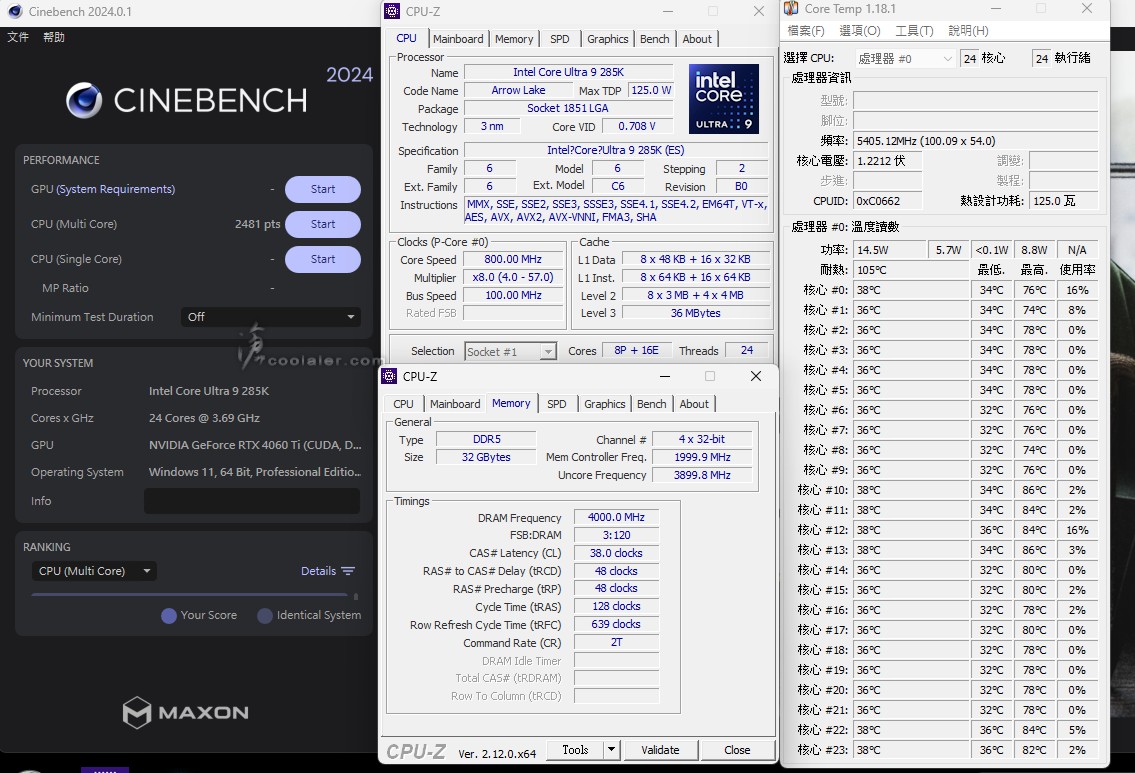This screenshot has width=1135, height=773.
Task: Switch to Mainboard tab in CPU-Z Timings window
Action: click(x=455, y=404)
